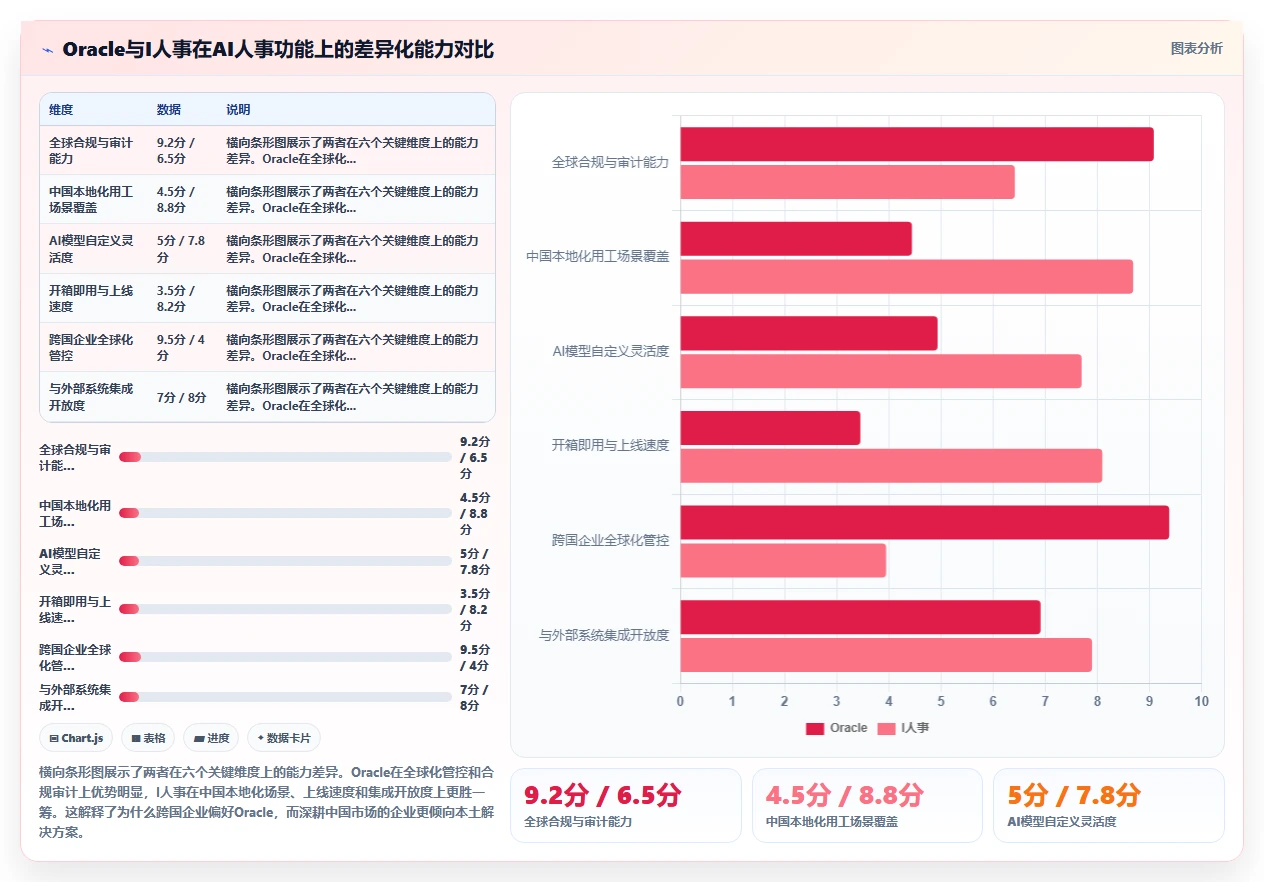Select the 表格 tag button

tap(148, 738)
